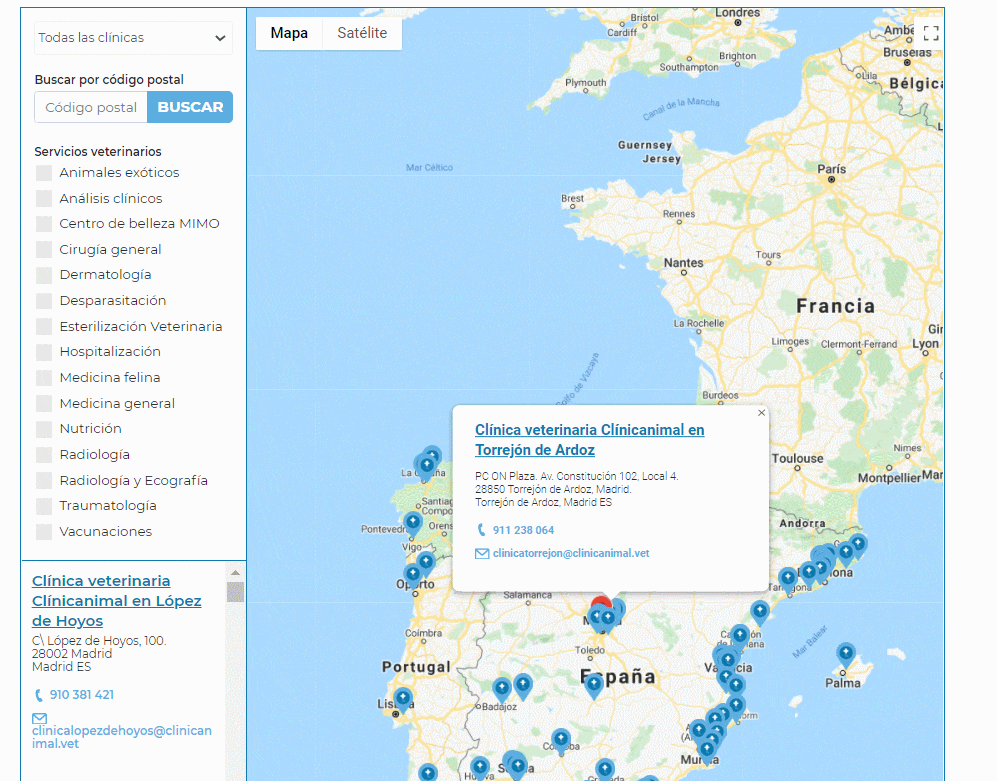This screenshot has height=781, width=997.
Task: Click phone icon beside 910 381 421
Action: [x=39, y=695]
